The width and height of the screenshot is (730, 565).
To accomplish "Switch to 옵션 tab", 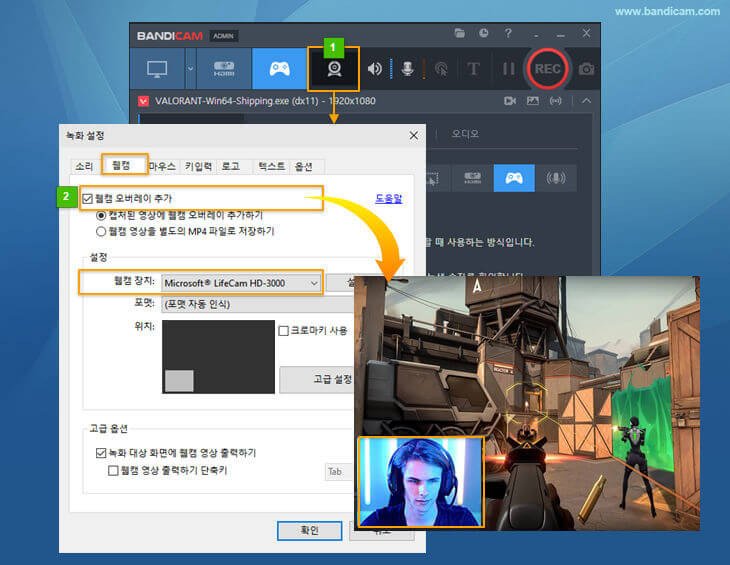I will coord(304,166).
